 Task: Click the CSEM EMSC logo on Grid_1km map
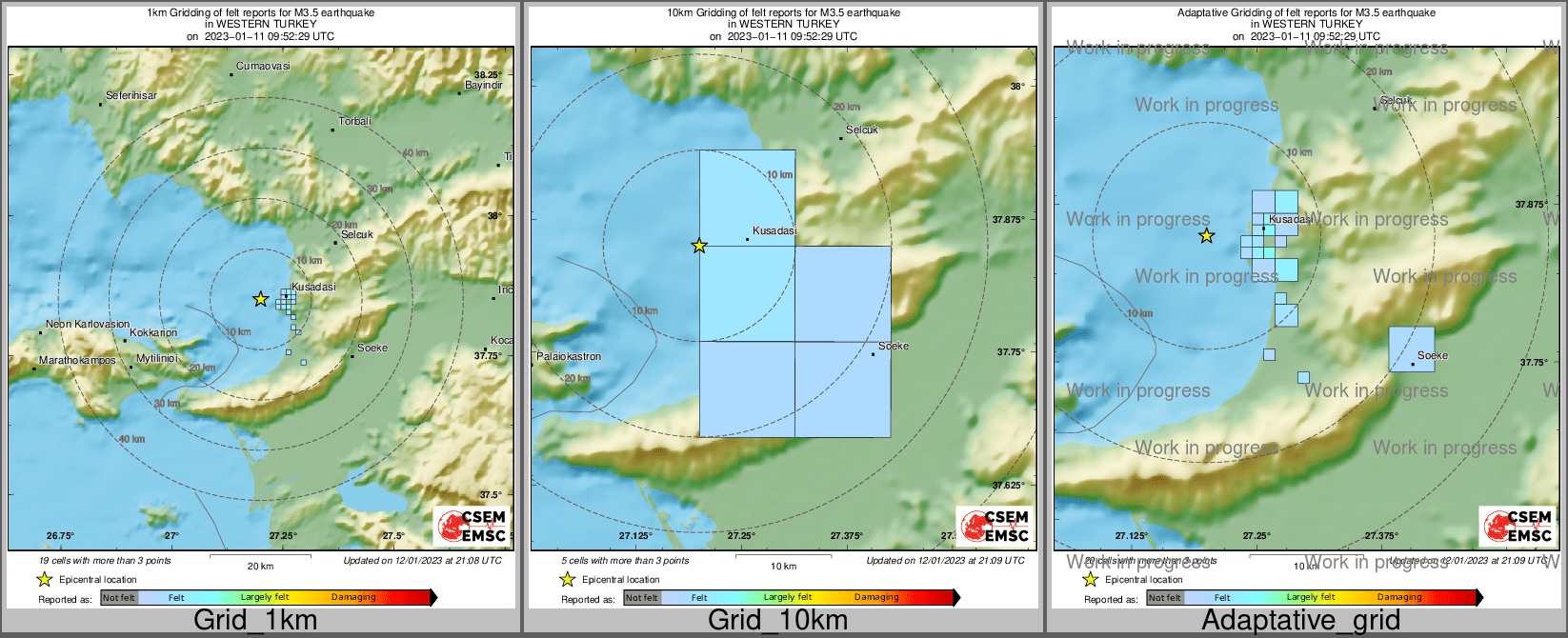coord(472,526)
